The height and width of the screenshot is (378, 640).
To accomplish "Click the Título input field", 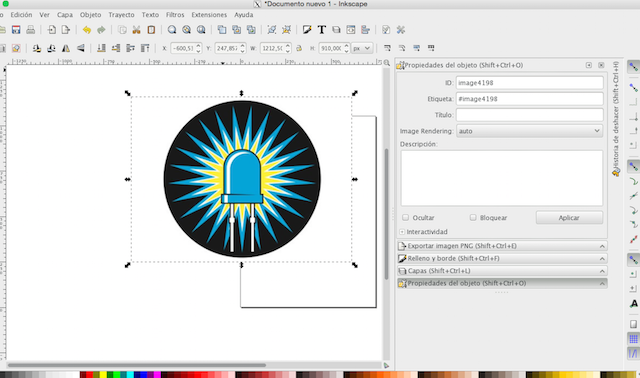I will click(529, 115).
